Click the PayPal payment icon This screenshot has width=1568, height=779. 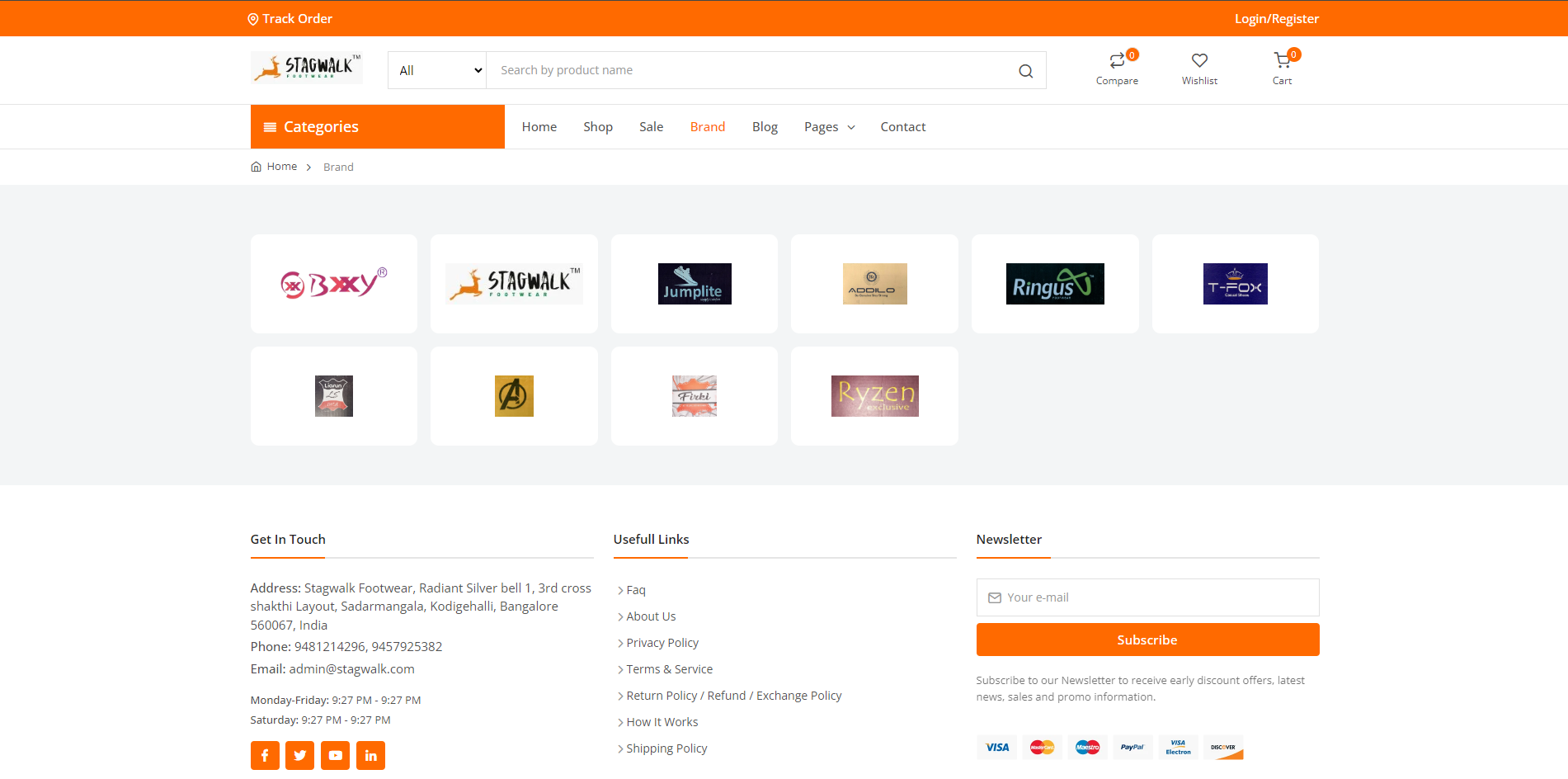pos(1132,748)
